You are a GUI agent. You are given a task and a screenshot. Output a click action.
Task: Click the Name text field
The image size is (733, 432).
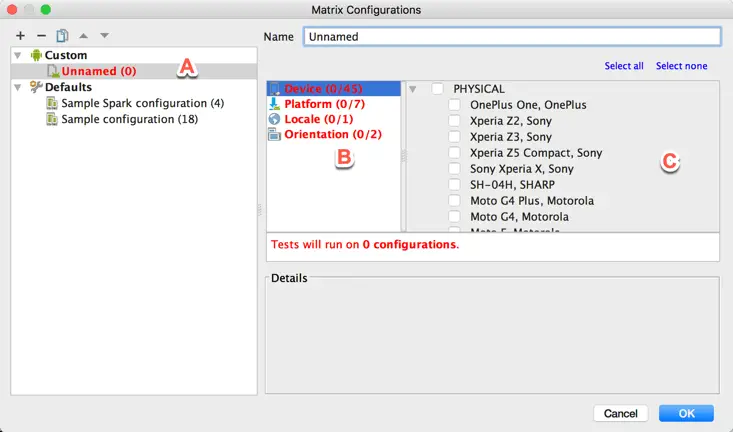coord(510,36)
